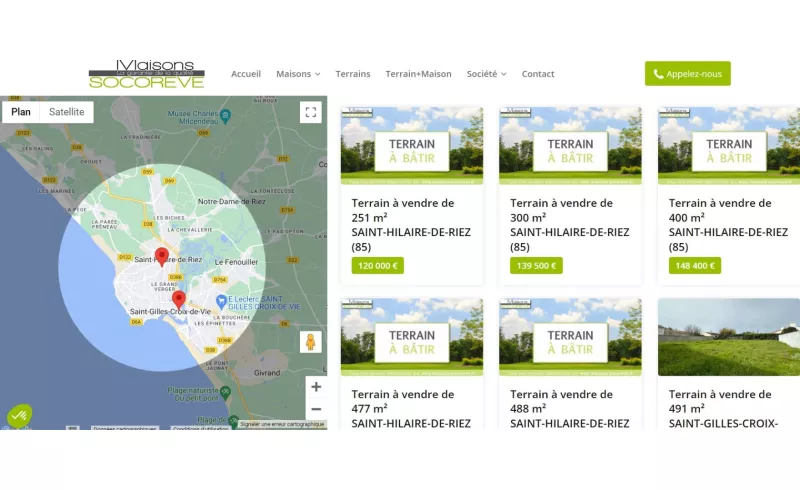Open the E.Leclerc Saint Gilles map pin
This screenshot has height=490, width=800.
[x=223, y=301]
